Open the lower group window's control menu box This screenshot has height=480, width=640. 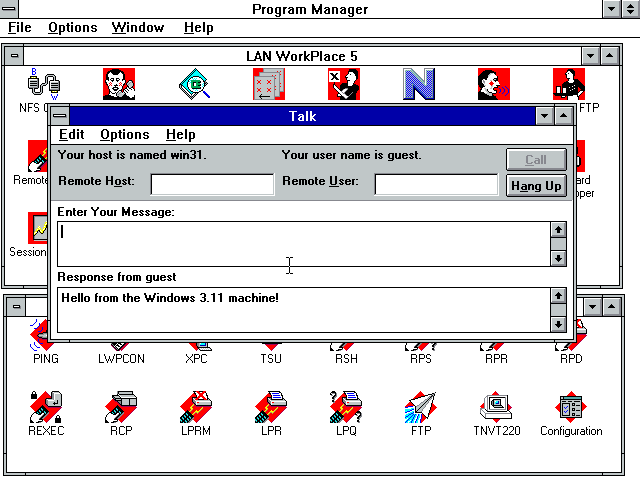16,307
